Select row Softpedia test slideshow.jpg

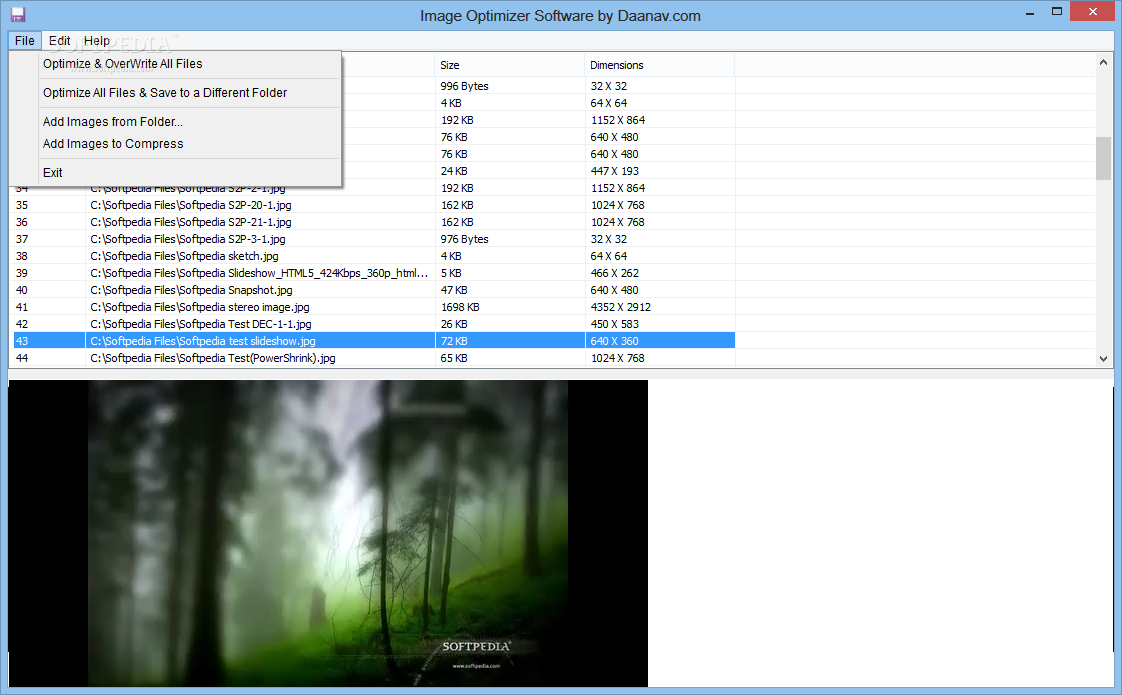tap(374, 341)
